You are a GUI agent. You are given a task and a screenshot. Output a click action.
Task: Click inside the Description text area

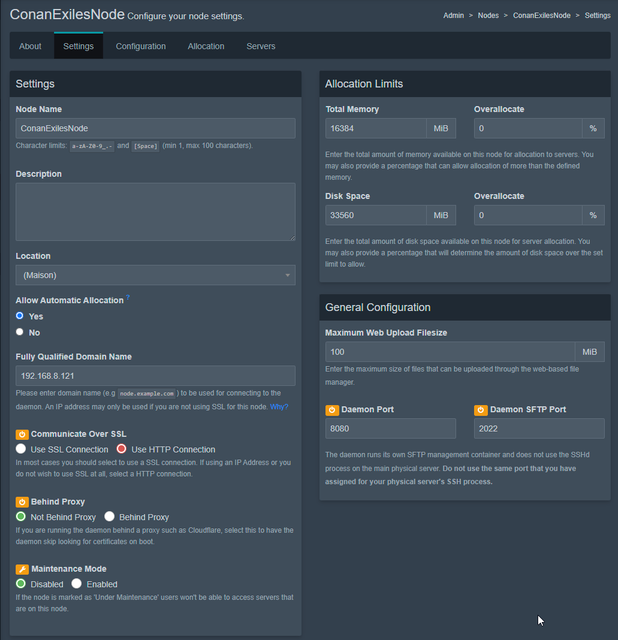156,212
